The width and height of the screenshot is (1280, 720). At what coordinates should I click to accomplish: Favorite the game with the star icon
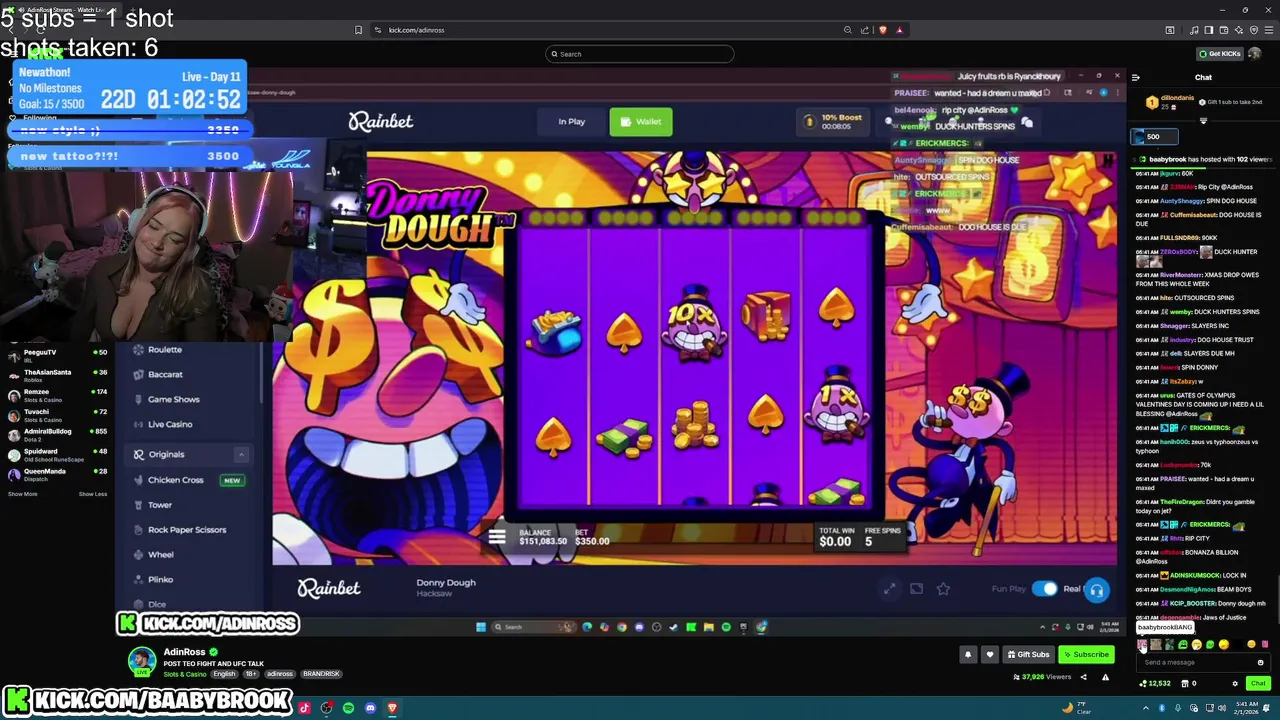pos(943,589)
